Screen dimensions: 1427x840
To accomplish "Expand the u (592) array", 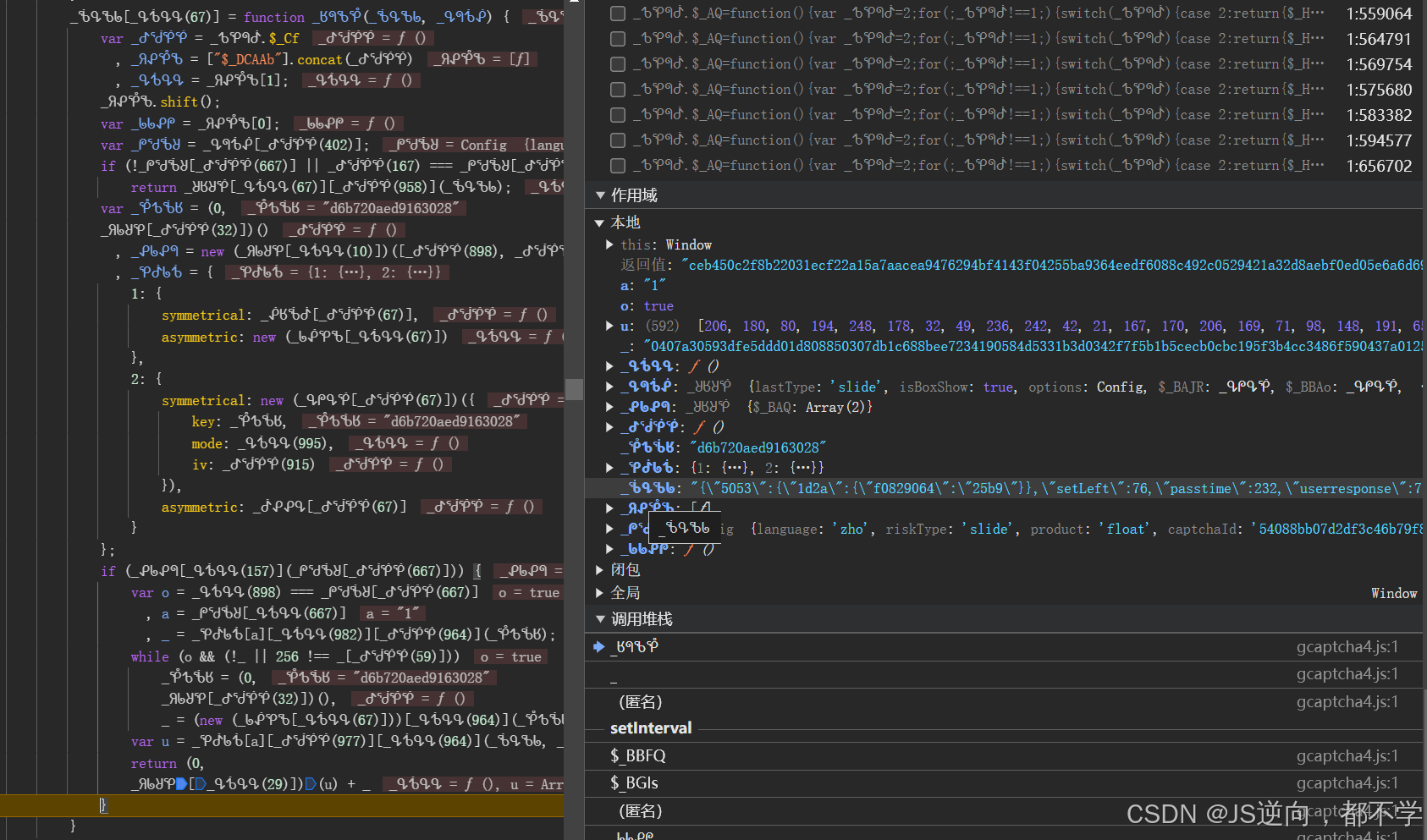I will point(609,326).
